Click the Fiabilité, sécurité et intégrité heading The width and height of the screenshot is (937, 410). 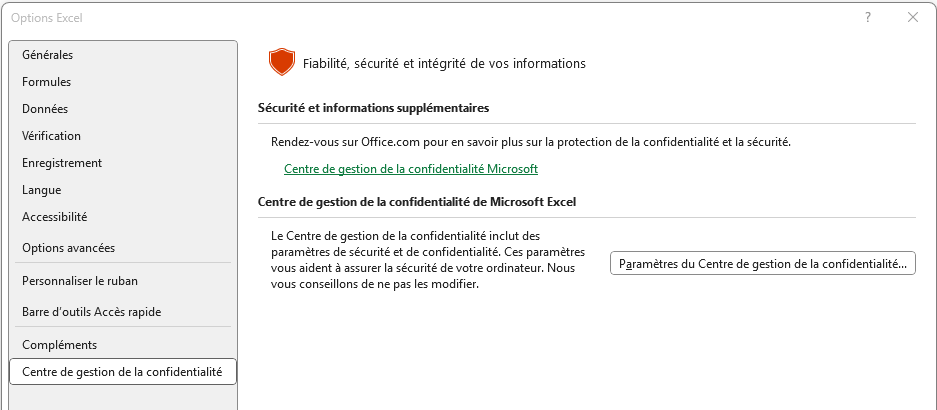444,63
